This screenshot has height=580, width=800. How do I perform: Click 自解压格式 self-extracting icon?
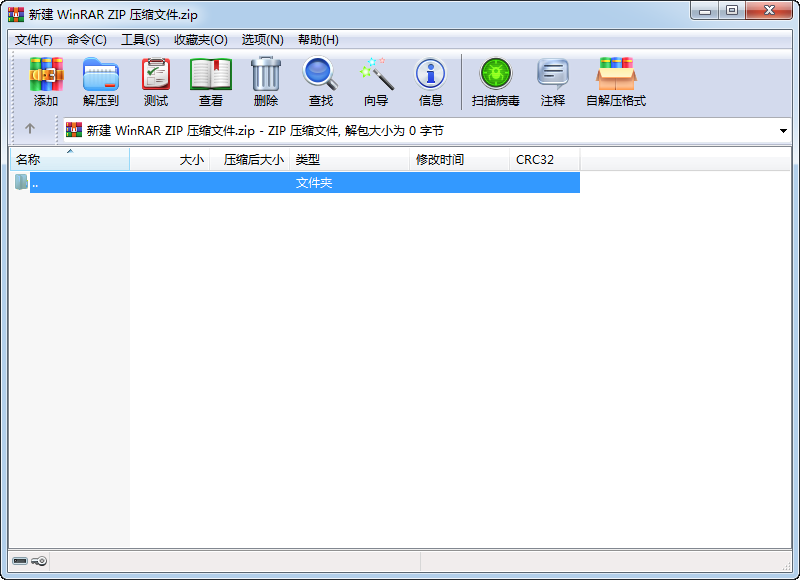pos(616,82)
